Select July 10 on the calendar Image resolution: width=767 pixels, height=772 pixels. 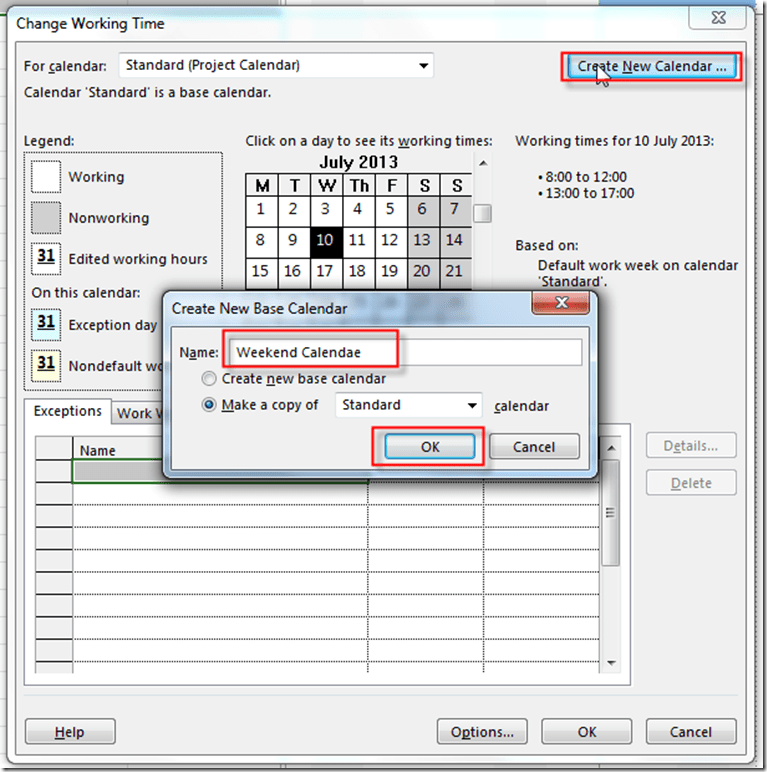[x=325, y=241]
